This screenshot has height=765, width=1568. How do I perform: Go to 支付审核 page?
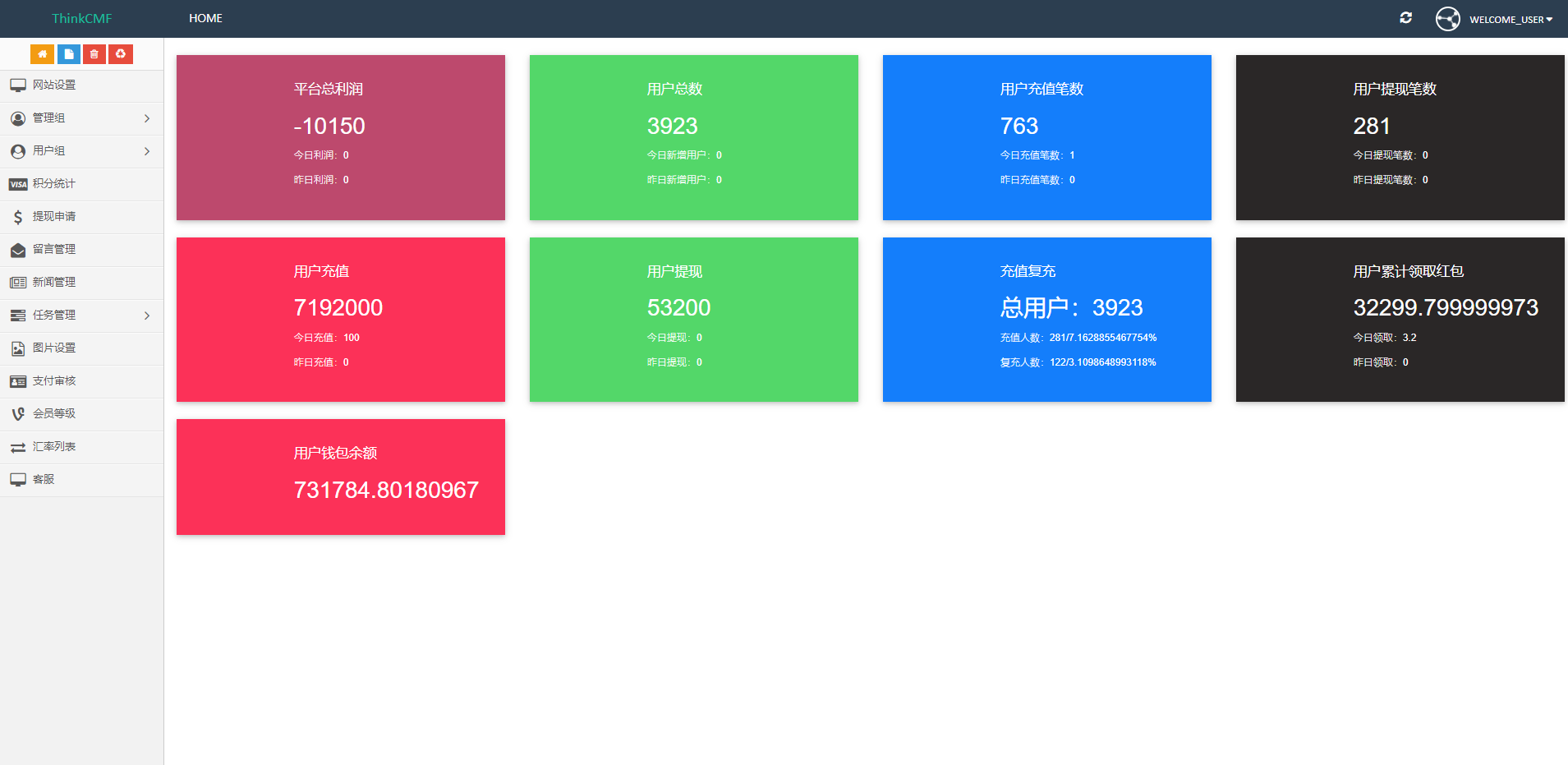click(x=54, y=381)
